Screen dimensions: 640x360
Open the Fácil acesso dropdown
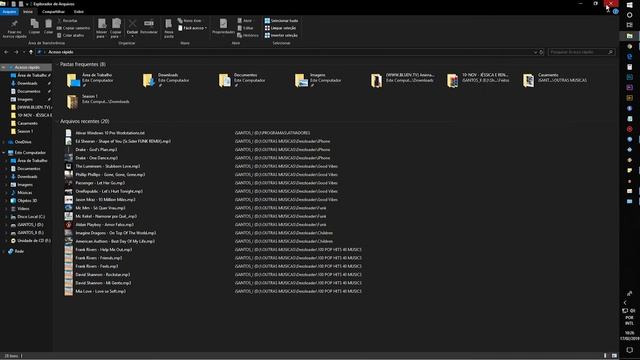click(192, 28)
